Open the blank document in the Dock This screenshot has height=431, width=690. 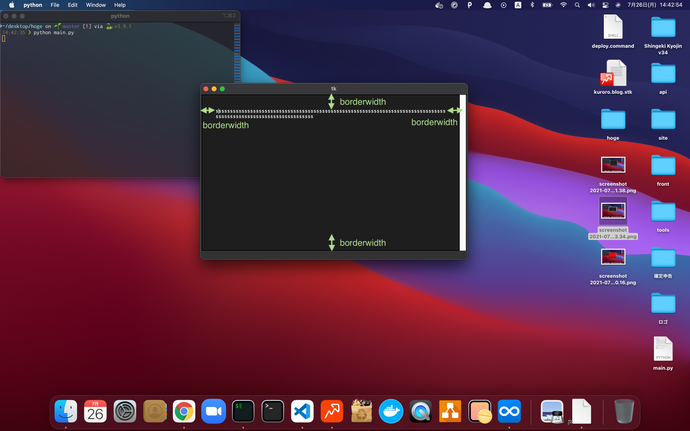pos(581,411)
